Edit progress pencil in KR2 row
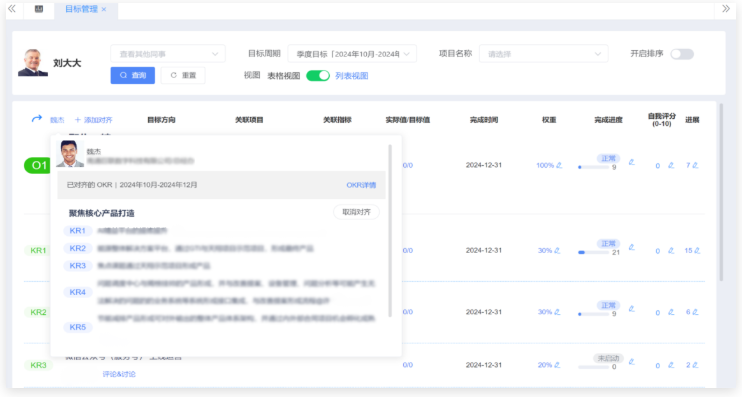Viewport: 742px width, 397px height. click(631, 309)
